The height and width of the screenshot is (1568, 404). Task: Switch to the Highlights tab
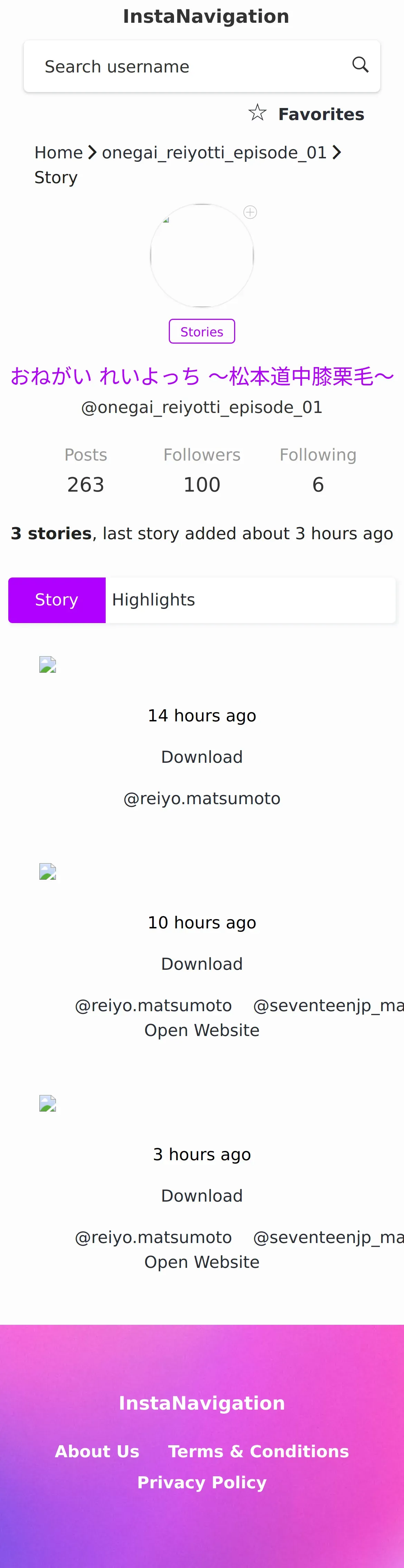[154, 600]
